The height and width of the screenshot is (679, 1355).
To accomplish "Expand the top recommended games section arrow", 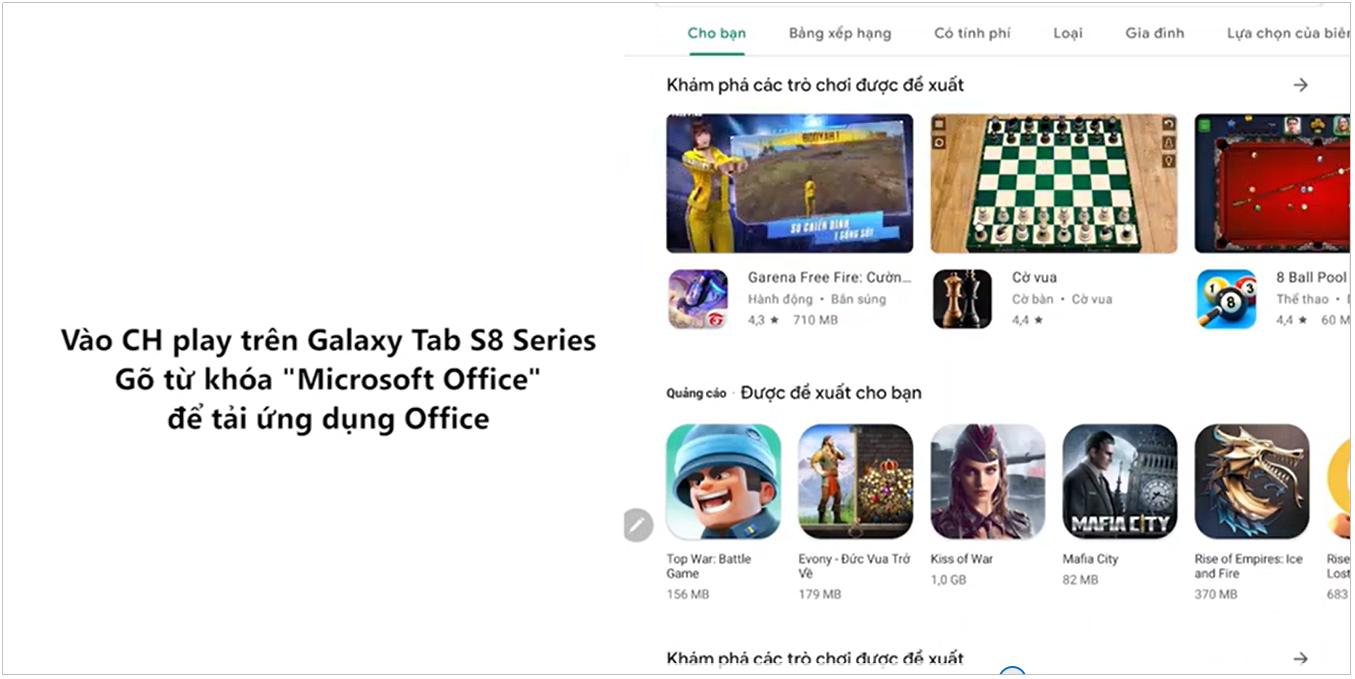I will tap(1300, 85).
